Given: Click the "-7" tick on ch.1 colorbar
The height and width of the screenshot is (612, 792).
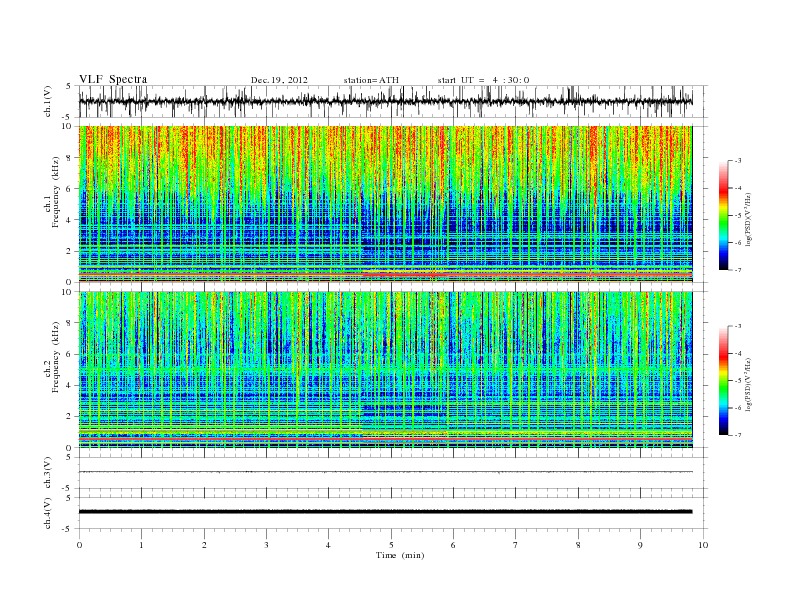Looking at the screenshot, I should tap(738, 270).
